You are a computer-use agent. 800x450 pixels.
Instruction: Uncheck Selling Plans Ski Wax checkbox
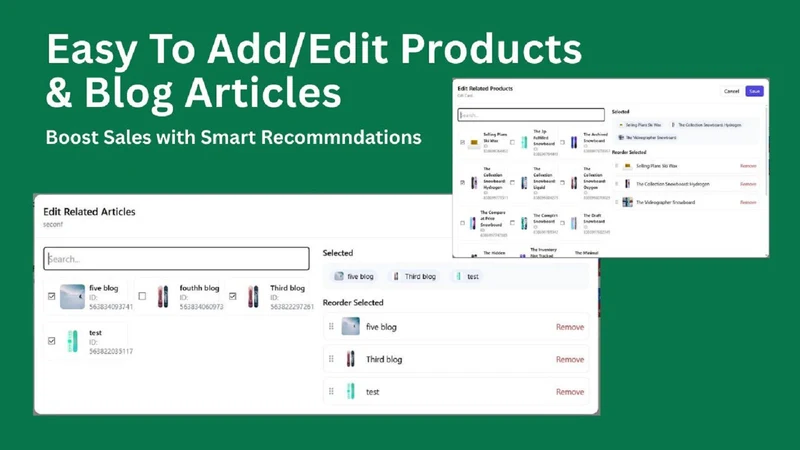pyautogui.click(x=462, y=142)
